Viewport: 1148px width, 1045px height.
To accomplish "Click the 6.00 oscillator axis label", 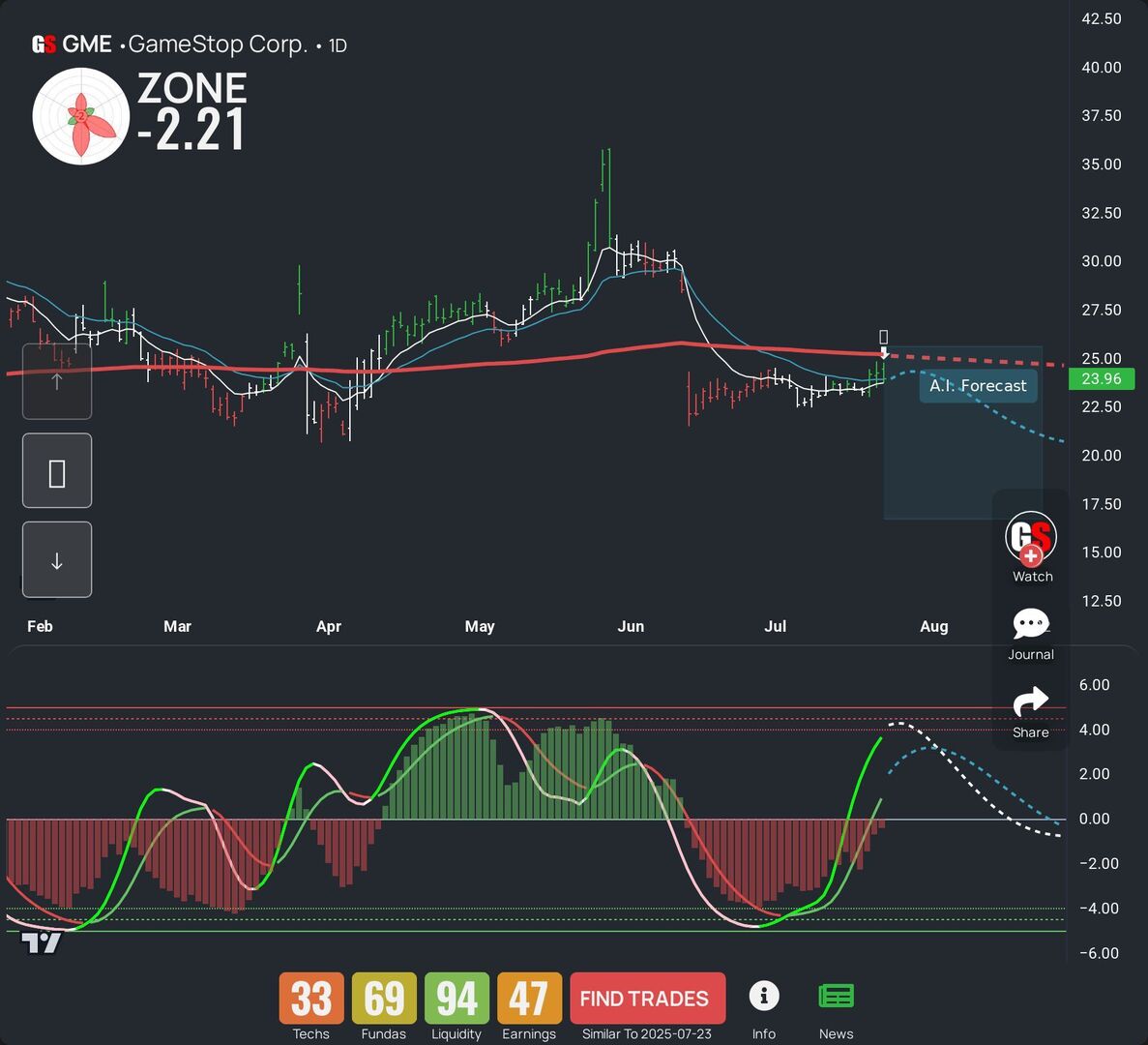I will pyautogui.click(x=1095, y=685).
